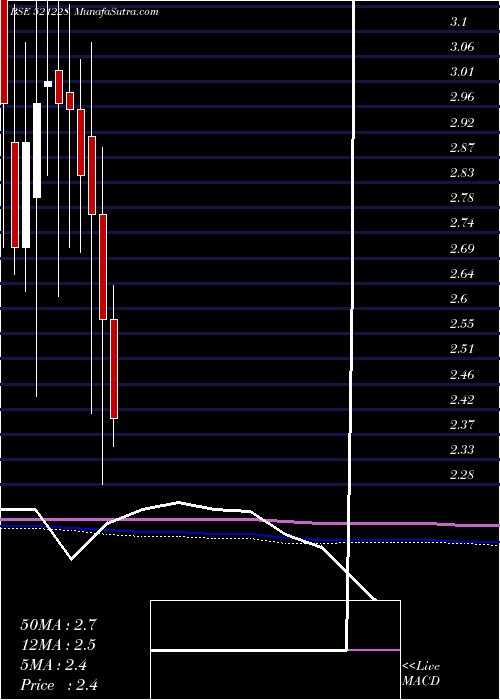Click the 50MA : 2.7 indicator text
Viewport: 500px width, 700px height.
pyautogui.click(x=58, y=625)
